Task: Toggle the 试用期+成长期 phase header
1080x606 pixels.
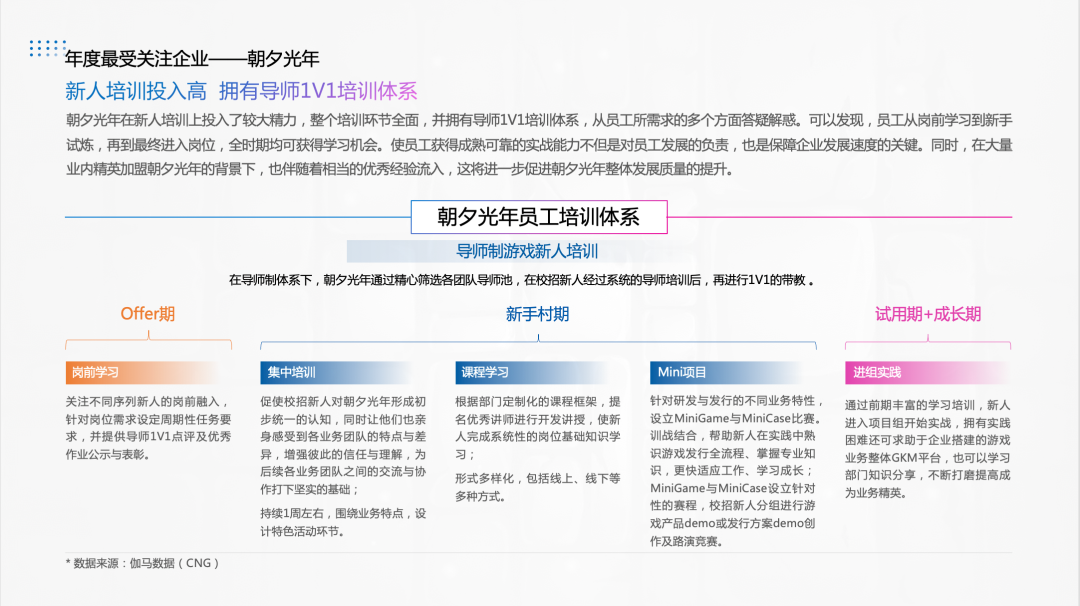Action: (x=926, y=313)
